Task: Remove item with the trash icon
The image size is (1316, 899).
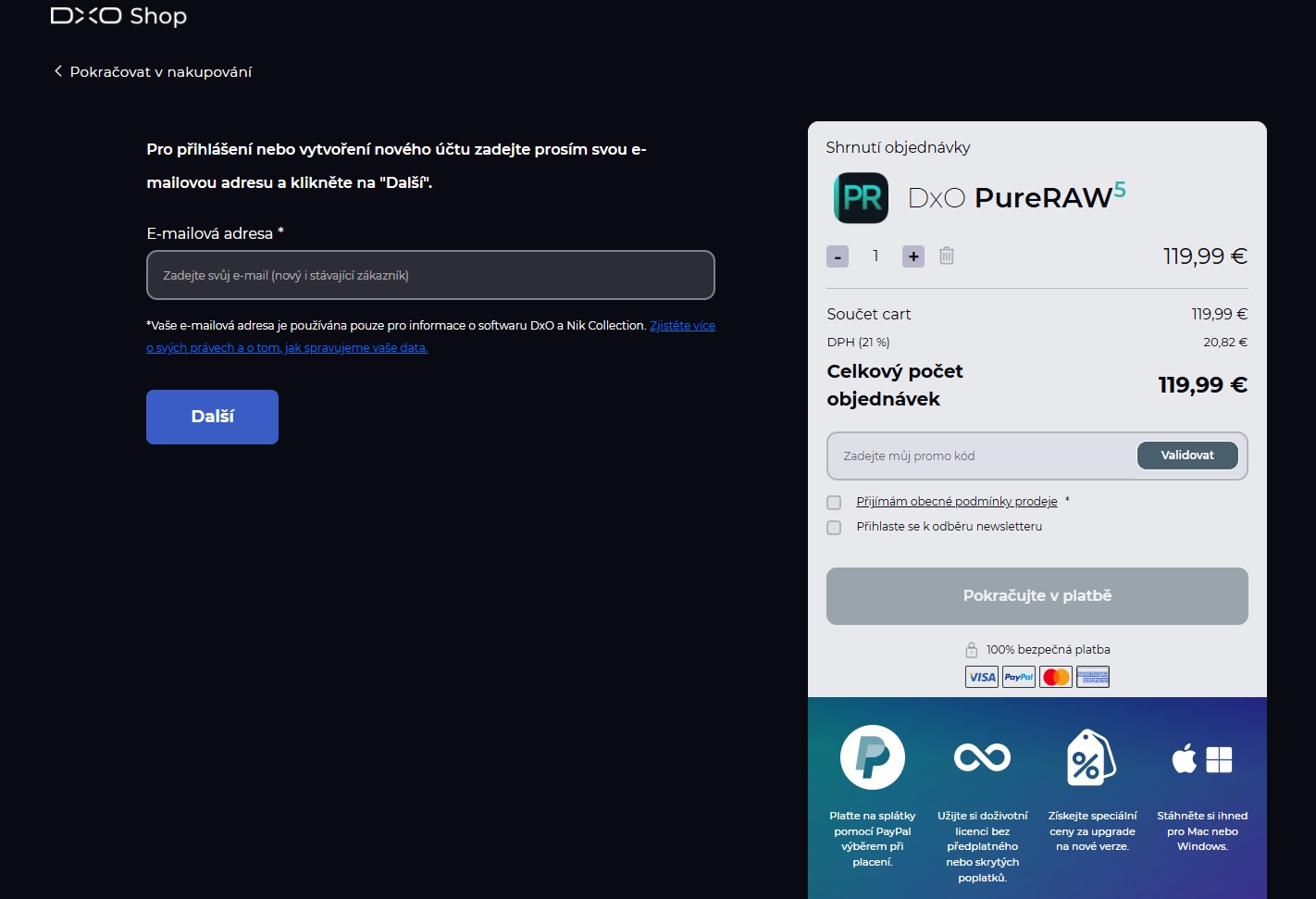Action: (x=946, y=256)
